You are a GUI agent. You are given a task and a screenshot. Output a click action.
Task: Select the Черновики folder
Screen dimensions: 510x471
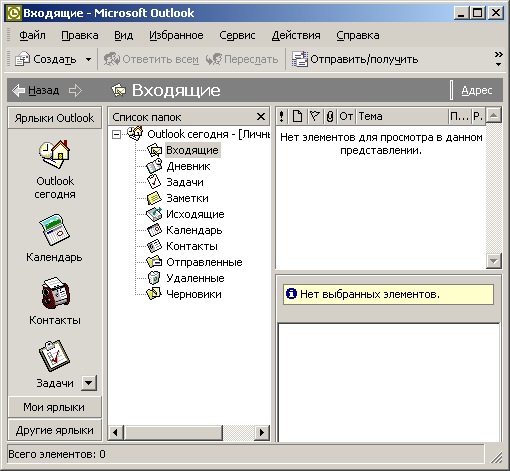tap(194, 294)
